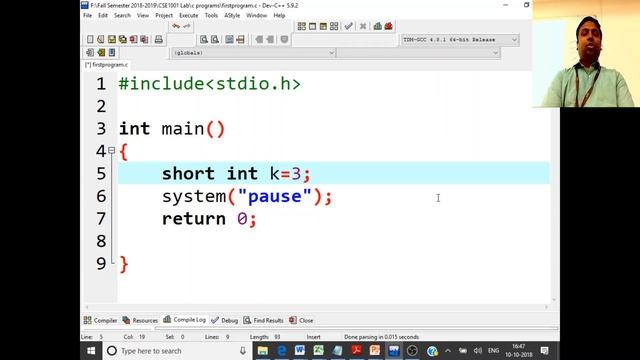Click the Open file toolbar icon
640x360 pixels.
(x=101, y=40)
